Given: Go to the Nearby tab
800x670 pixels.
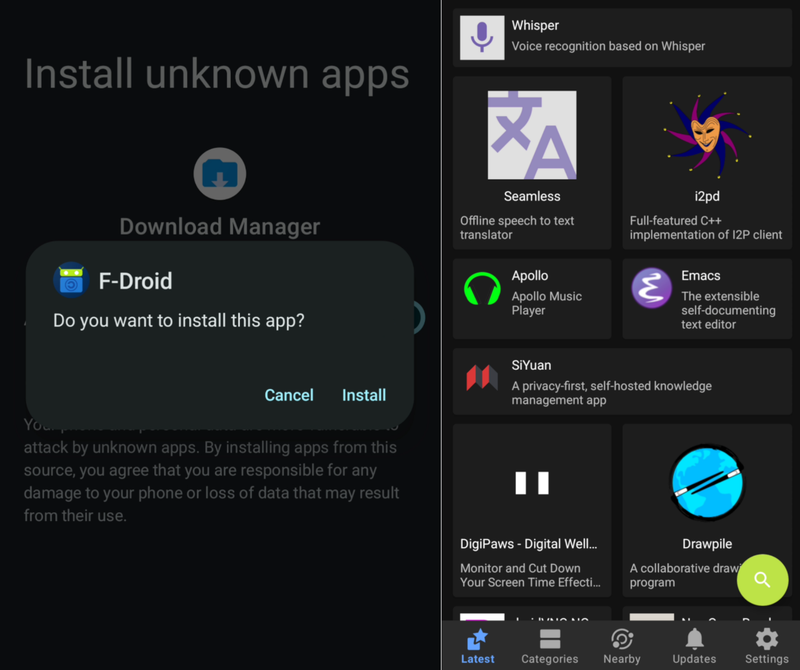Looking at the screenshot, I should 622,645.
